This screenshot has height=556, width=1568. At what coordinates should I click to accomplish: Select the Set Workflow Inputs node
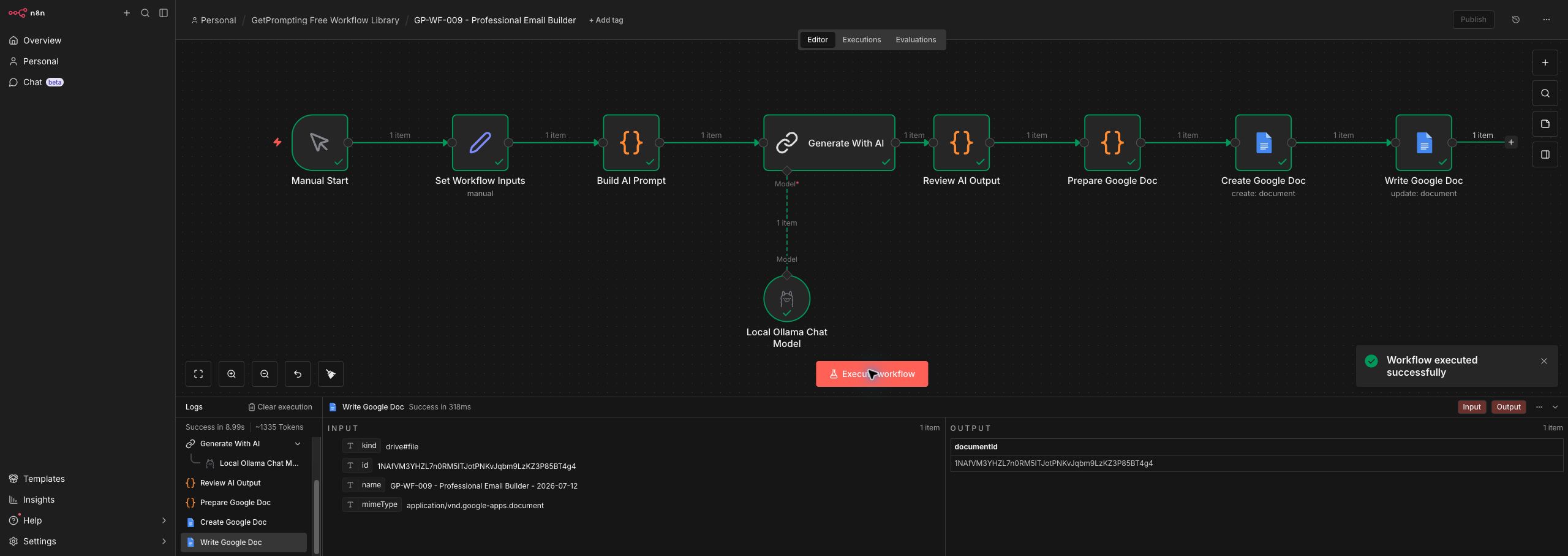[x=480, y=143]
